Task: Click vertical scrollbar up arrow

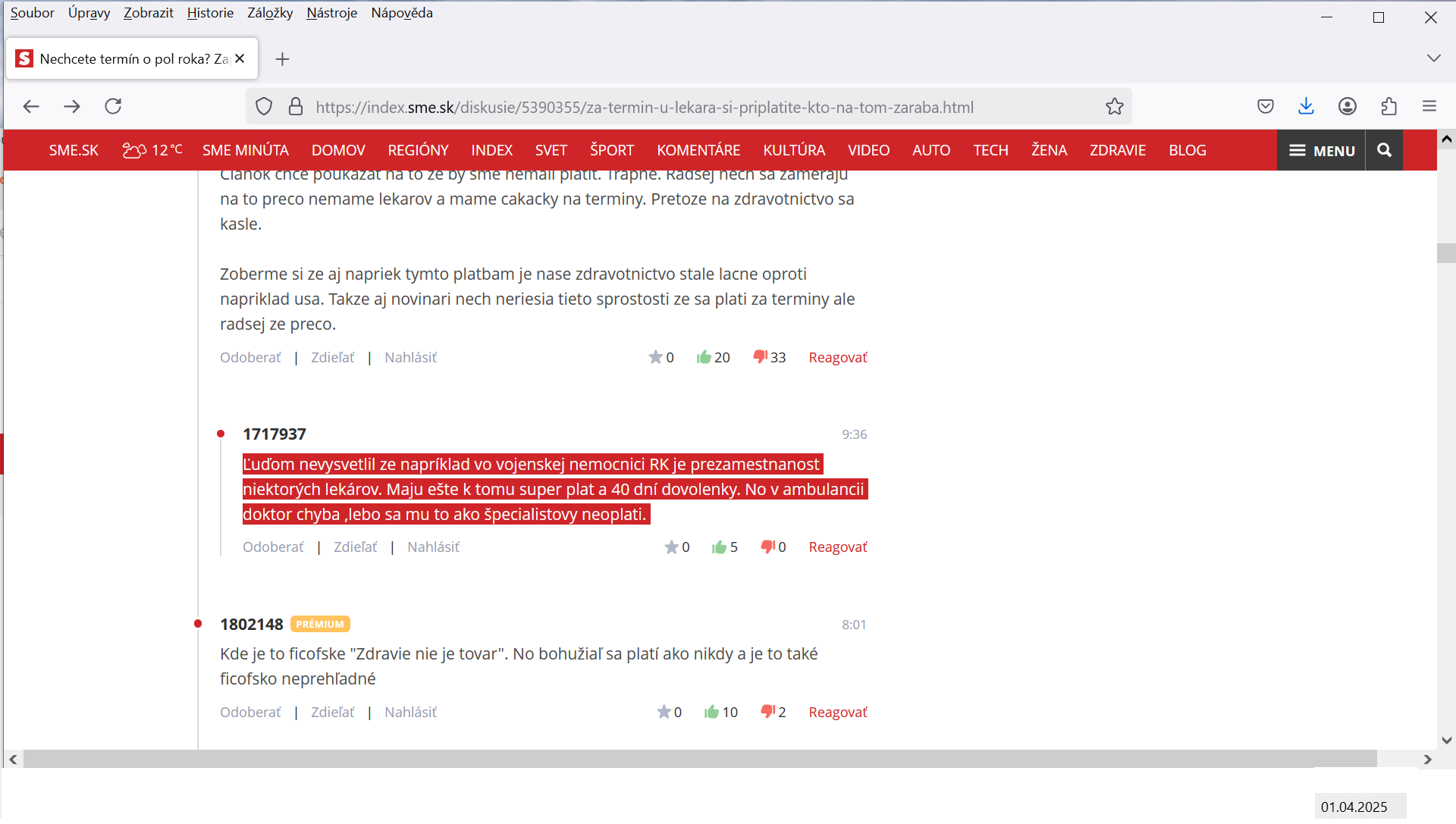Action: coord(1446,139)
